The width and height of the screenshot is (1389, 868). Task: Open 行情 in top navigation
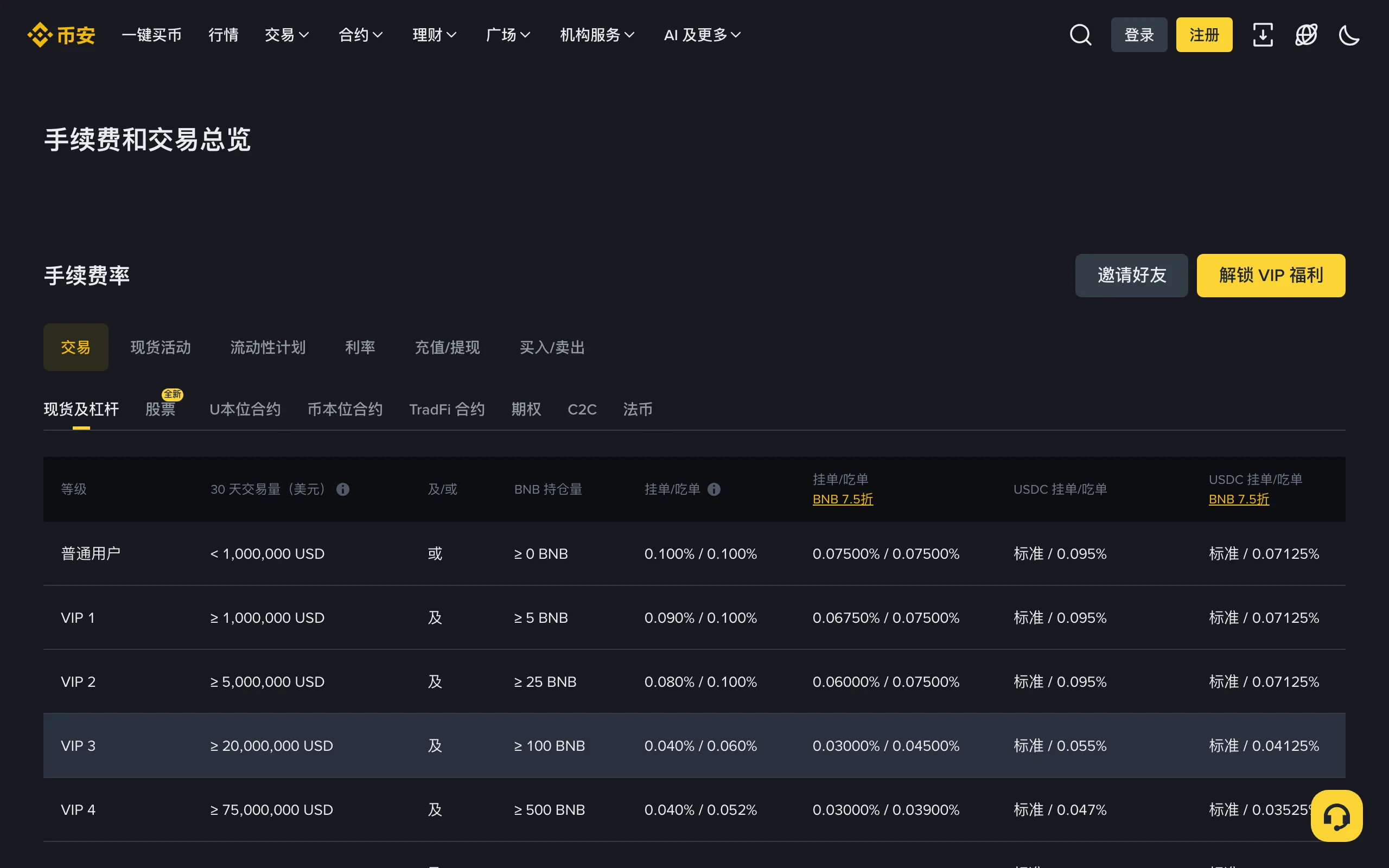point(224,35)
